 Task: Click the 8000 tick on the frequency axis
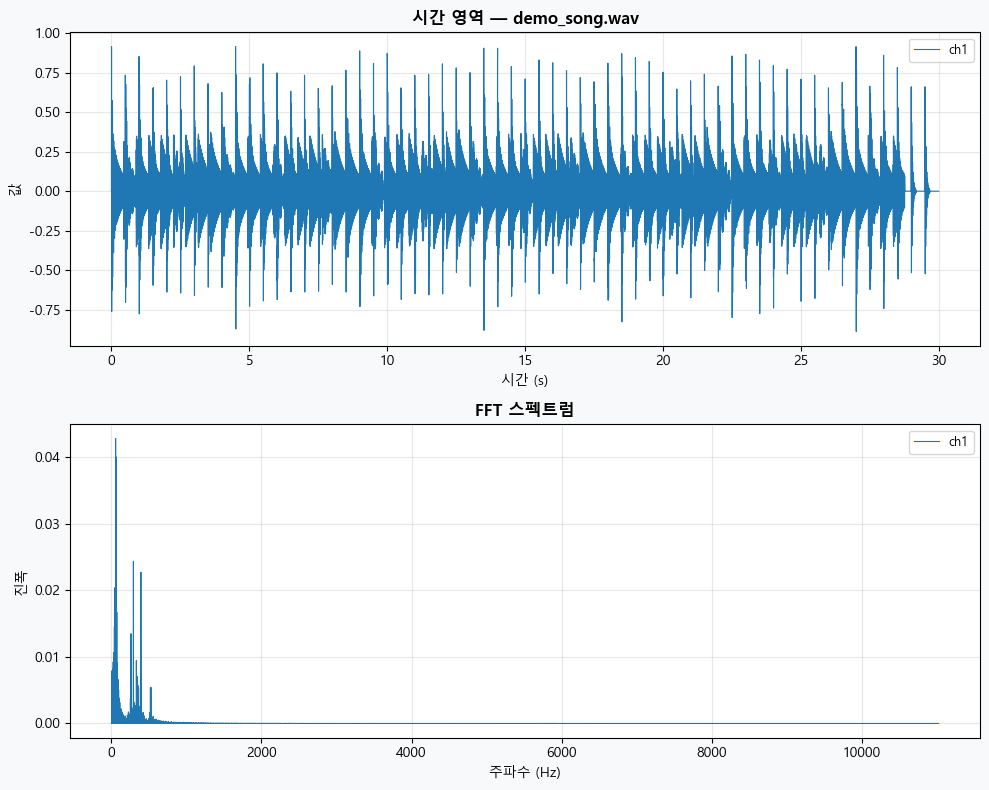(x=712, y=752)
